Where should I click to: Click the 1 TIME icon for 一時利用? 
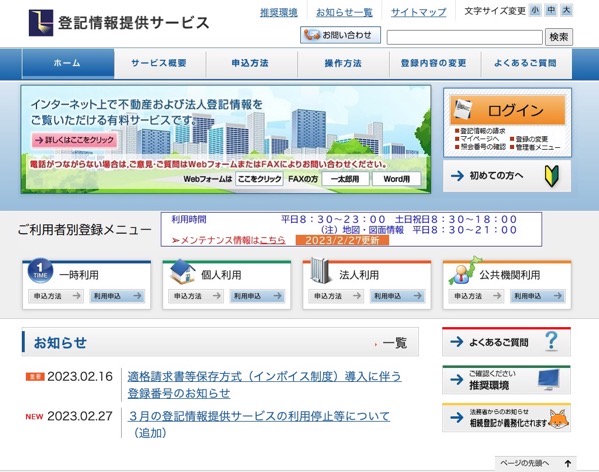(40, 271)
